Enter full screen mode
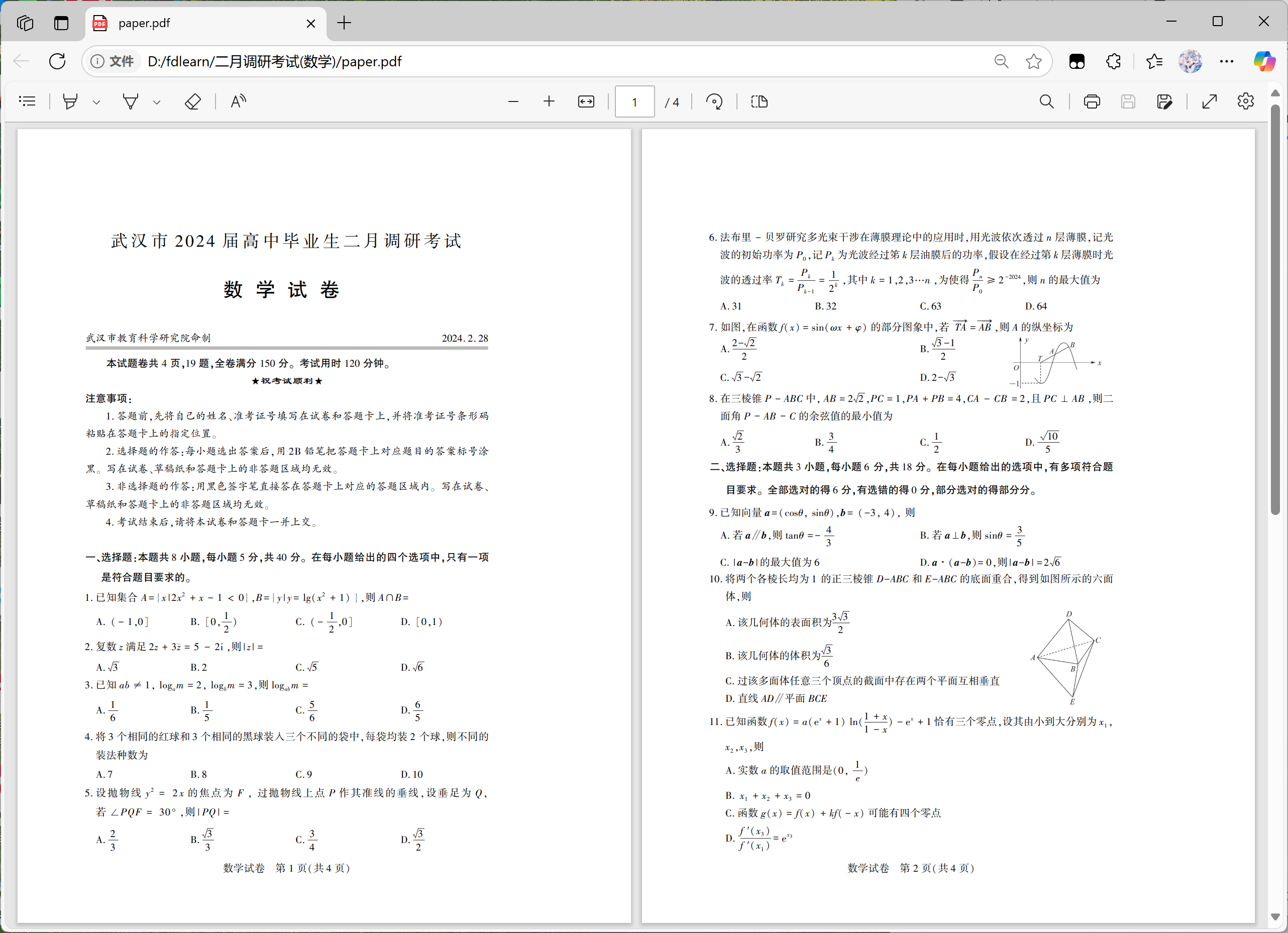The width and height of the screenshot is (1288, 933). click(1210, 101)
